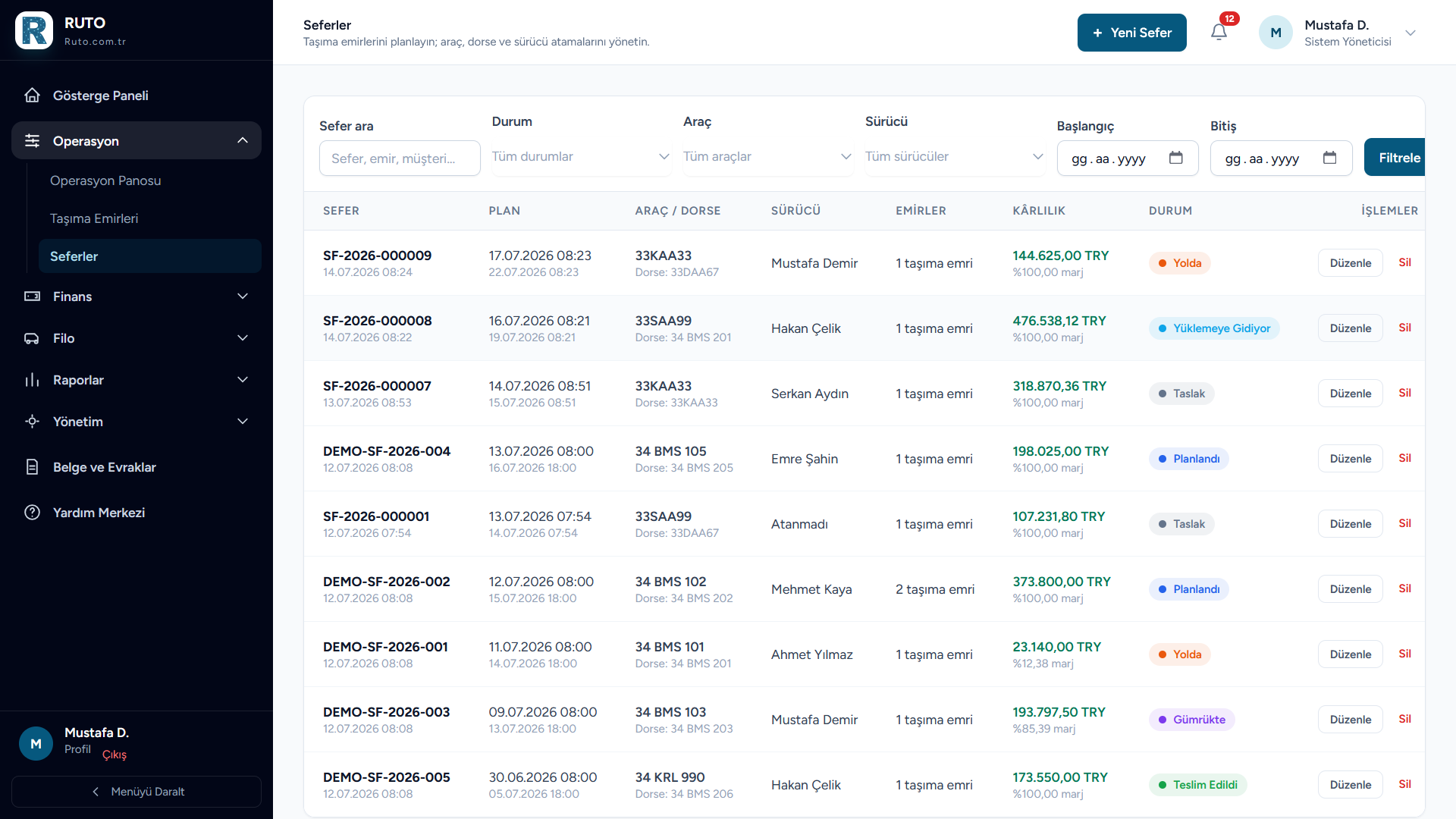1456x819 pixels.
Task: Click the Raporlar chart icon
Action: 32,380
